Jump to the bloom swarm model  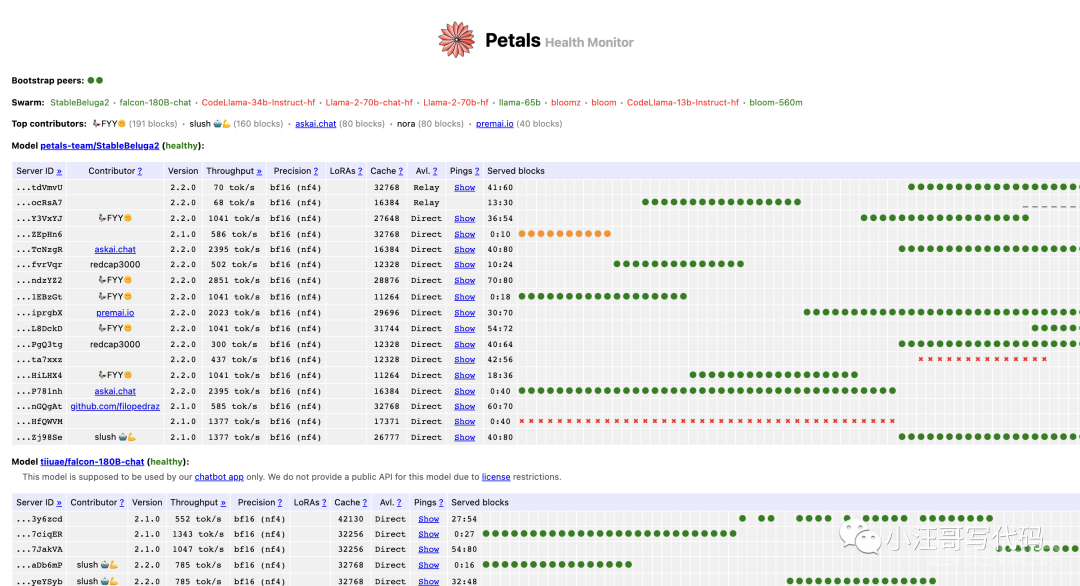coord(603,103)
